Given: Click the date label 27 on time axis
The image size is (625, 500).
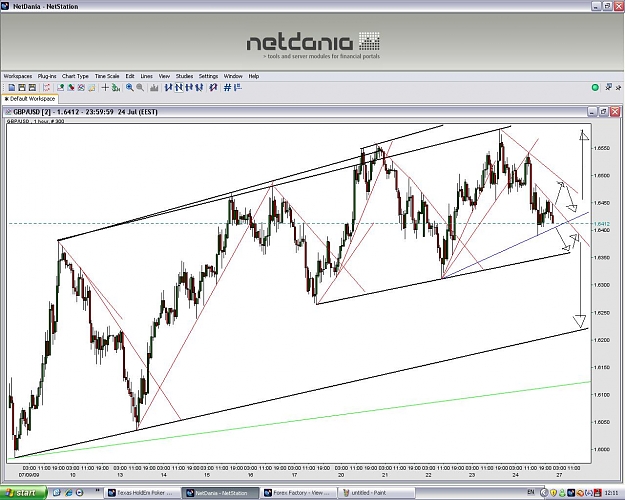Looking at the screenshot, I should click(559, 475).
